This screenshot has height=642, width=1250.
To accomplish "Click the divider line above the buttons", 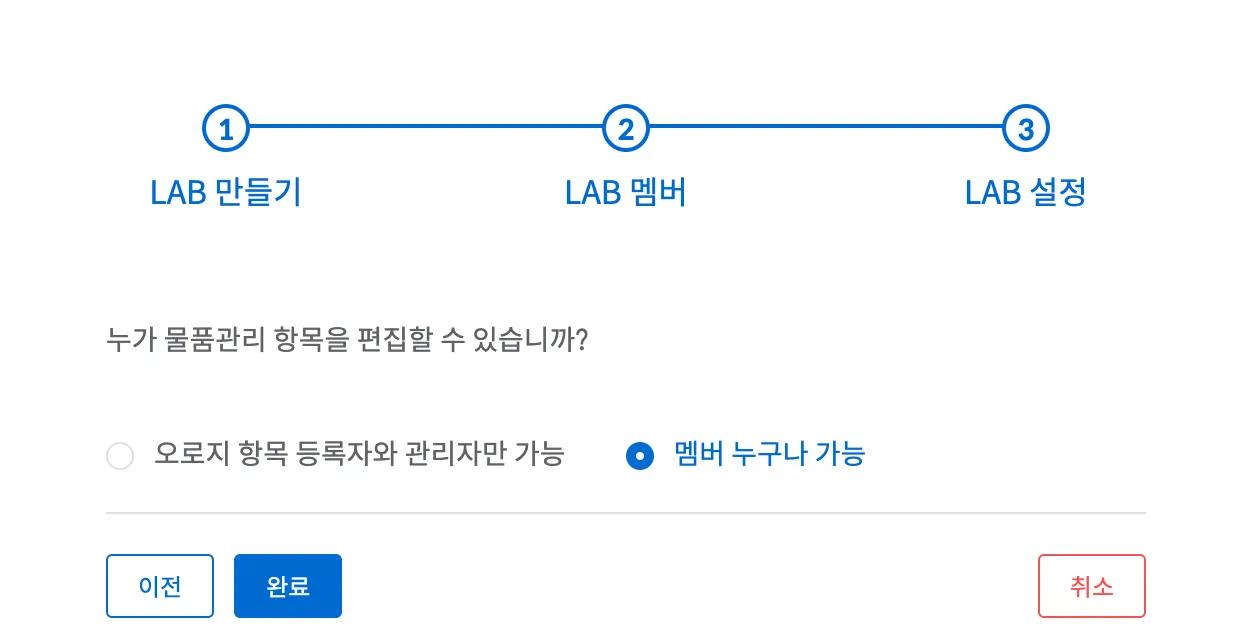I will point(626,513).
